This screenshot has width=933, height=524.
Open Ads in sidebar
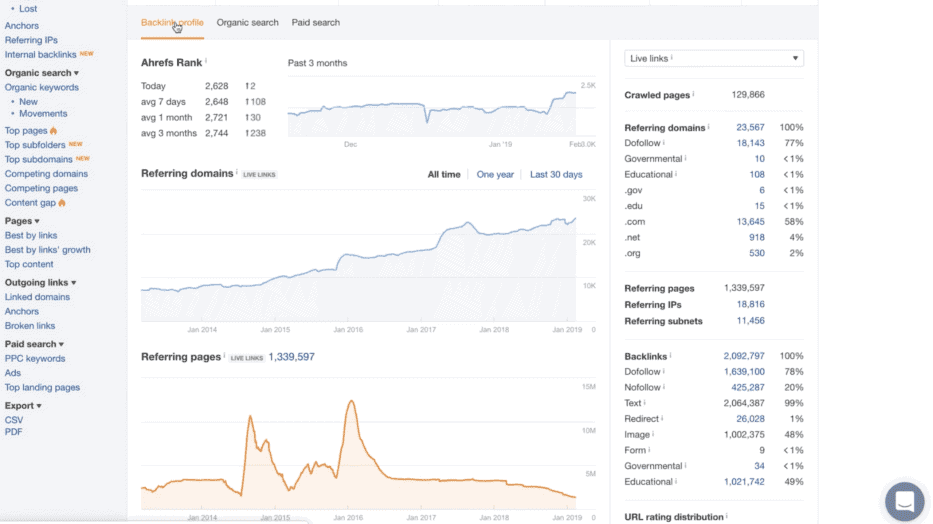12,373
